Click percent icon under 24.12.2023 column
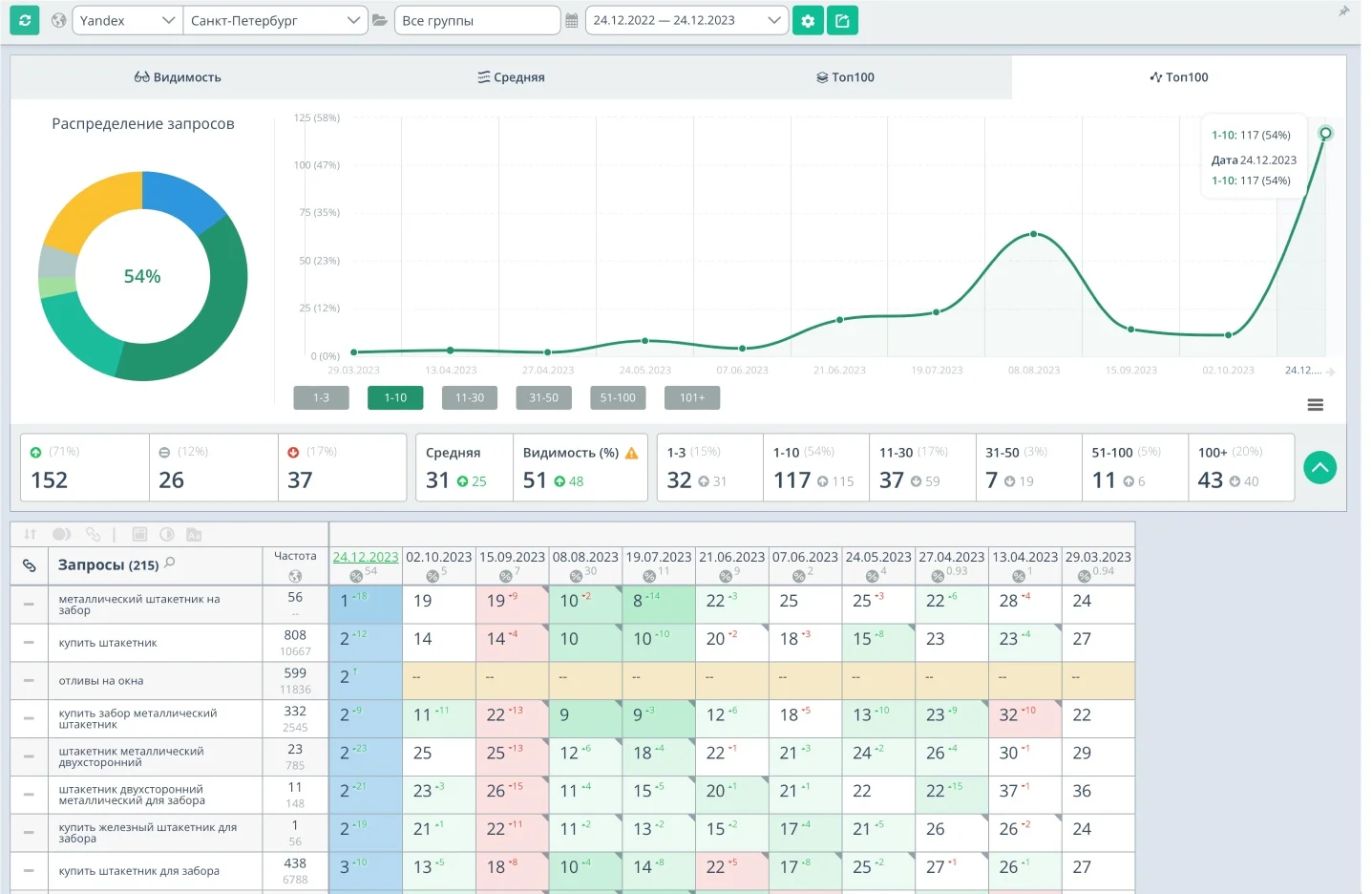This screenshot has height=894, width=1372. 356,576
